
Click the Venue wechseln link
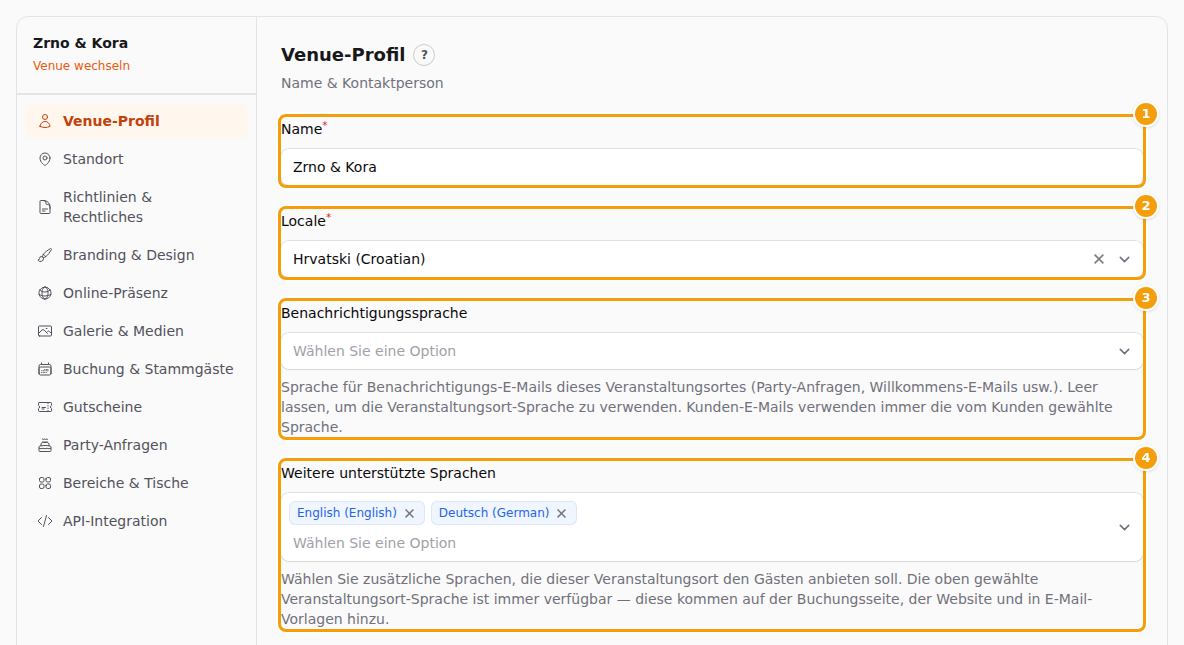click(x=81, y=66)
